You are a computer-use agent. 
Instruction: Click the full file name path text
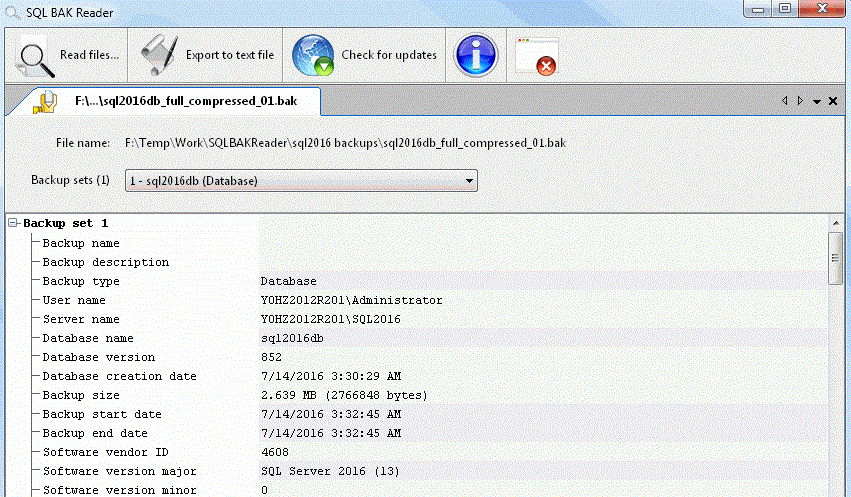pos(345,143)
